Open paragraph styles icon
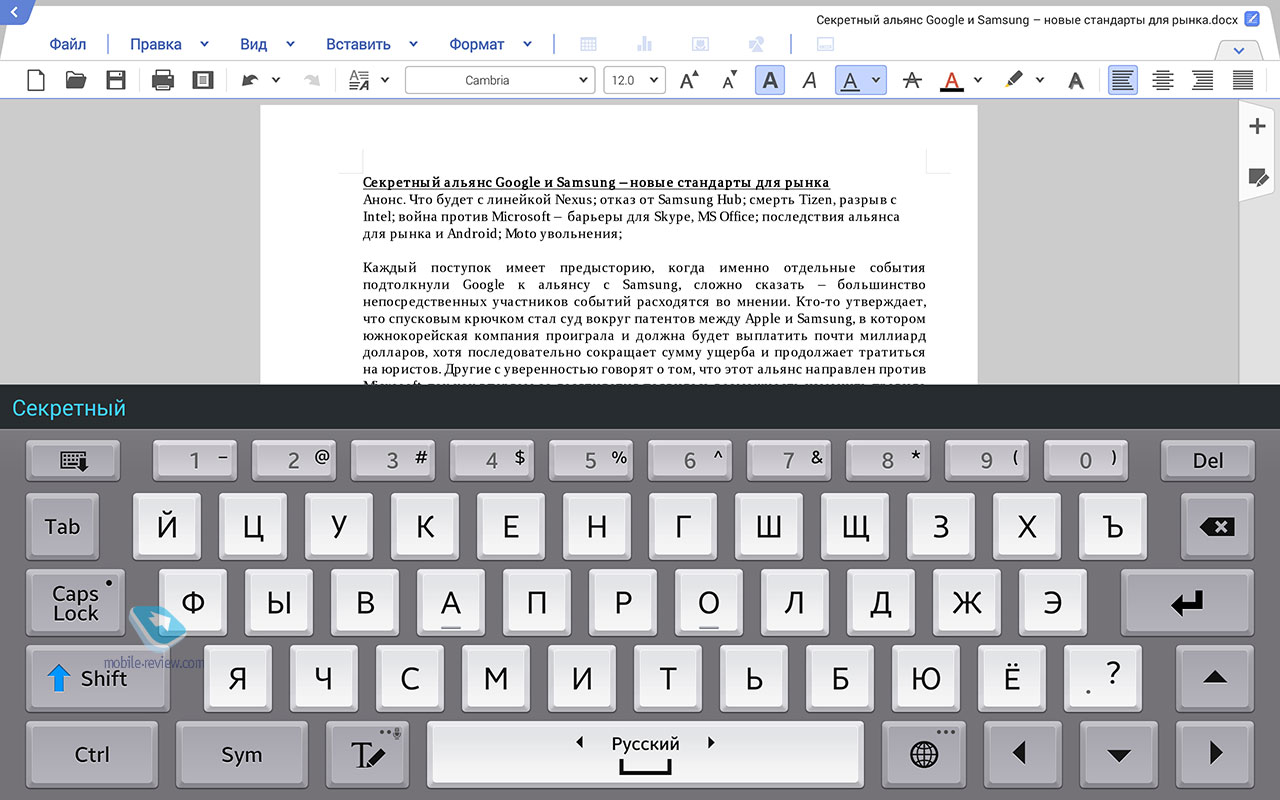 click(359, 80)
